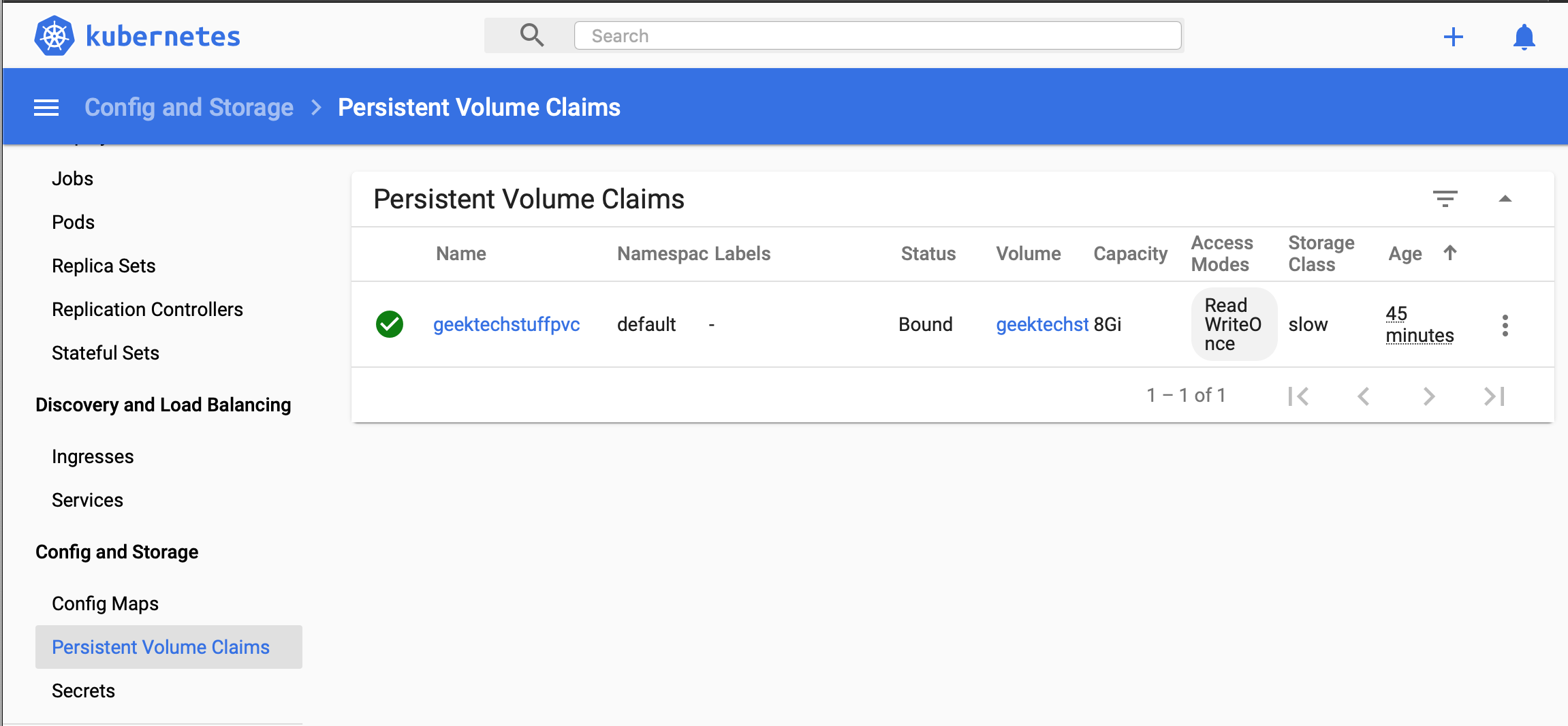1568x726 pixels.
Task: Focus the Search input field
Action: pos(877,35)
